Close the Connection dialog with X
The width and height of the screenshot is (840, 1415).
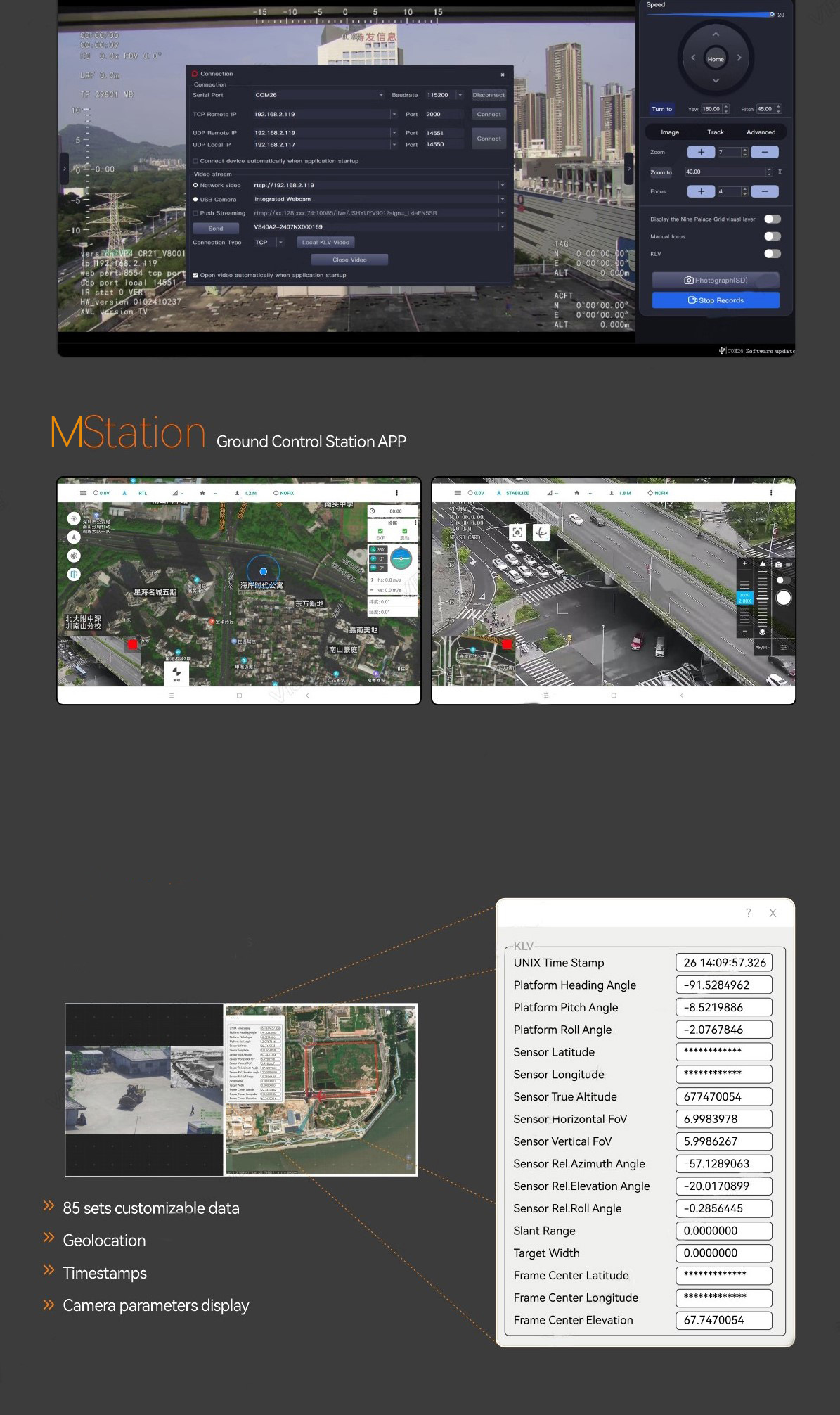(x=503, y=74)
